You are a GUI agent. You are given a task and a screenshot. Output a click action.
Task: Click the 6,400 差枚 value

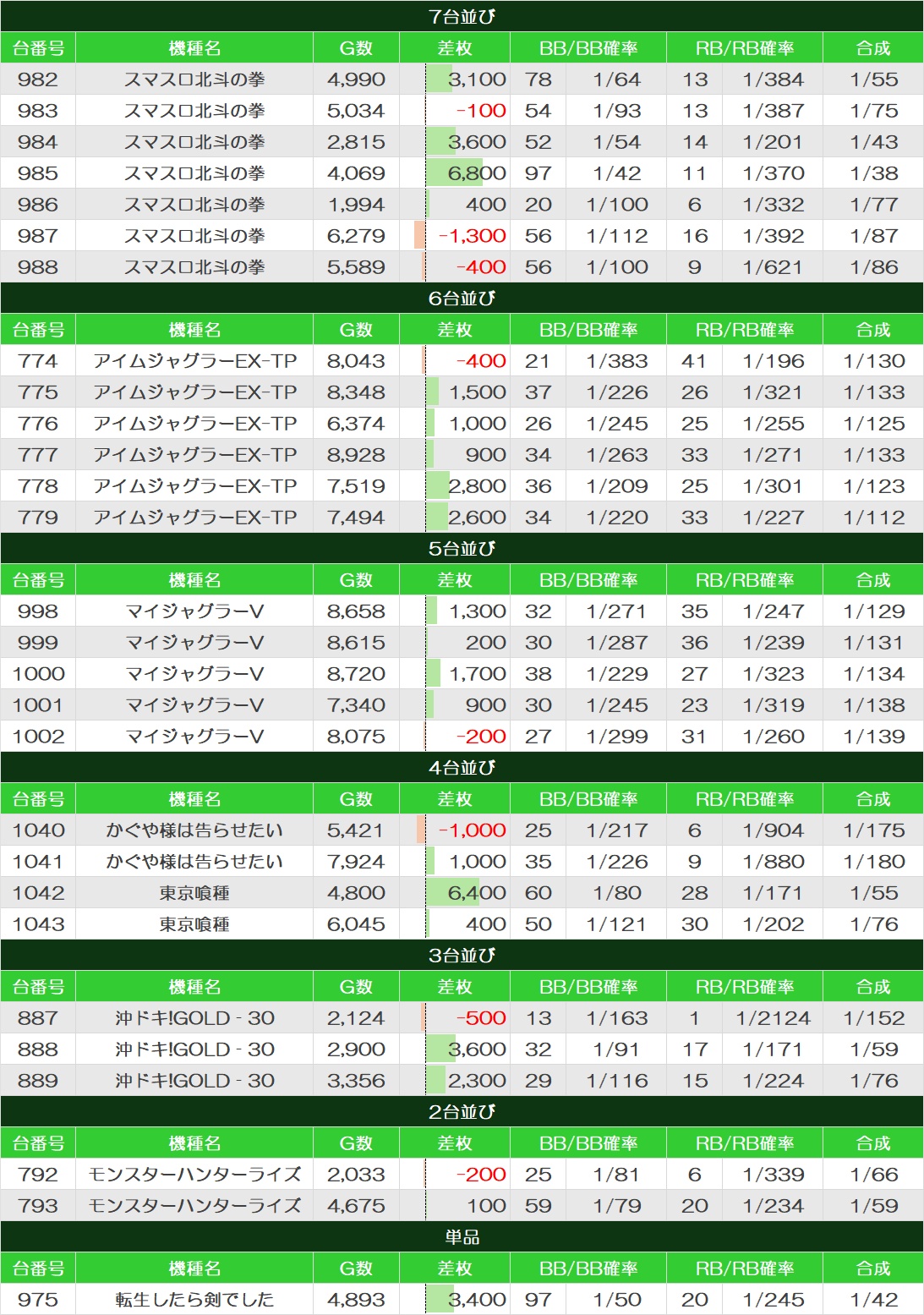click(x=477, y=893)
